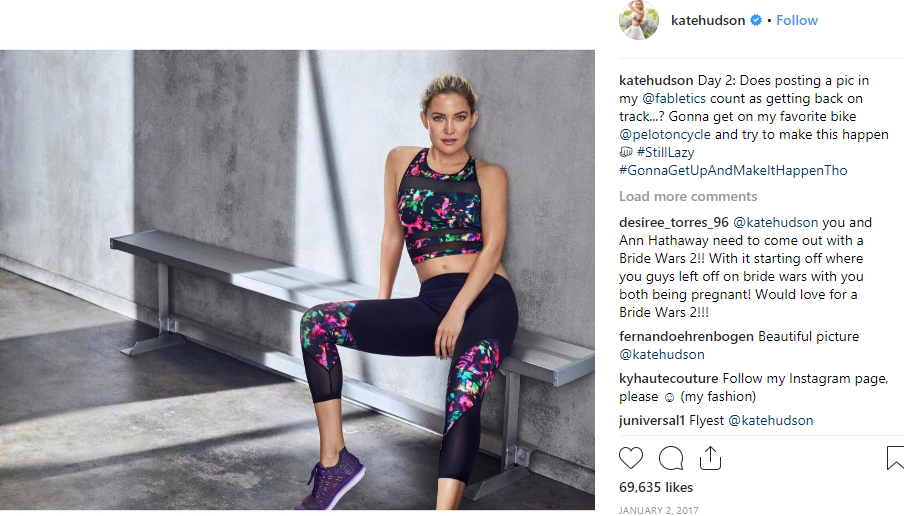Expand Load more comments
Screen dimensions: 904x516
[x=688, y=197]
